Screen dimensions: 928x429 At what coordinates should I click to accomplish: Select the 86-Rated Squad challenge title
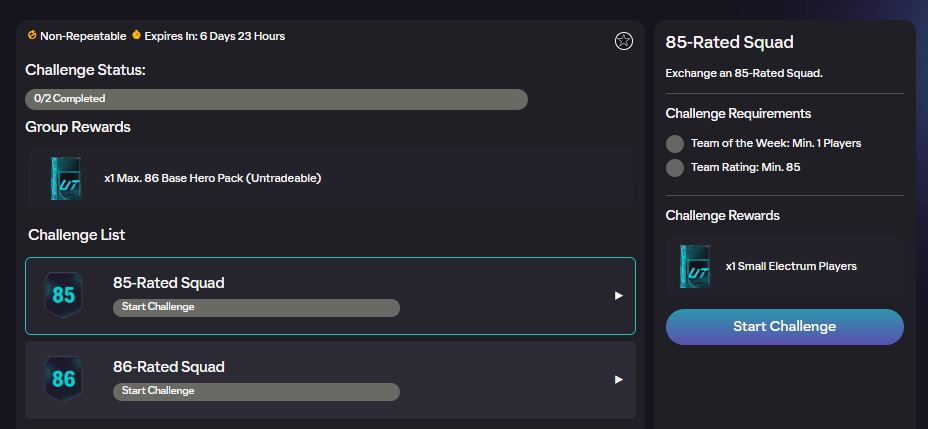(169, 367)
